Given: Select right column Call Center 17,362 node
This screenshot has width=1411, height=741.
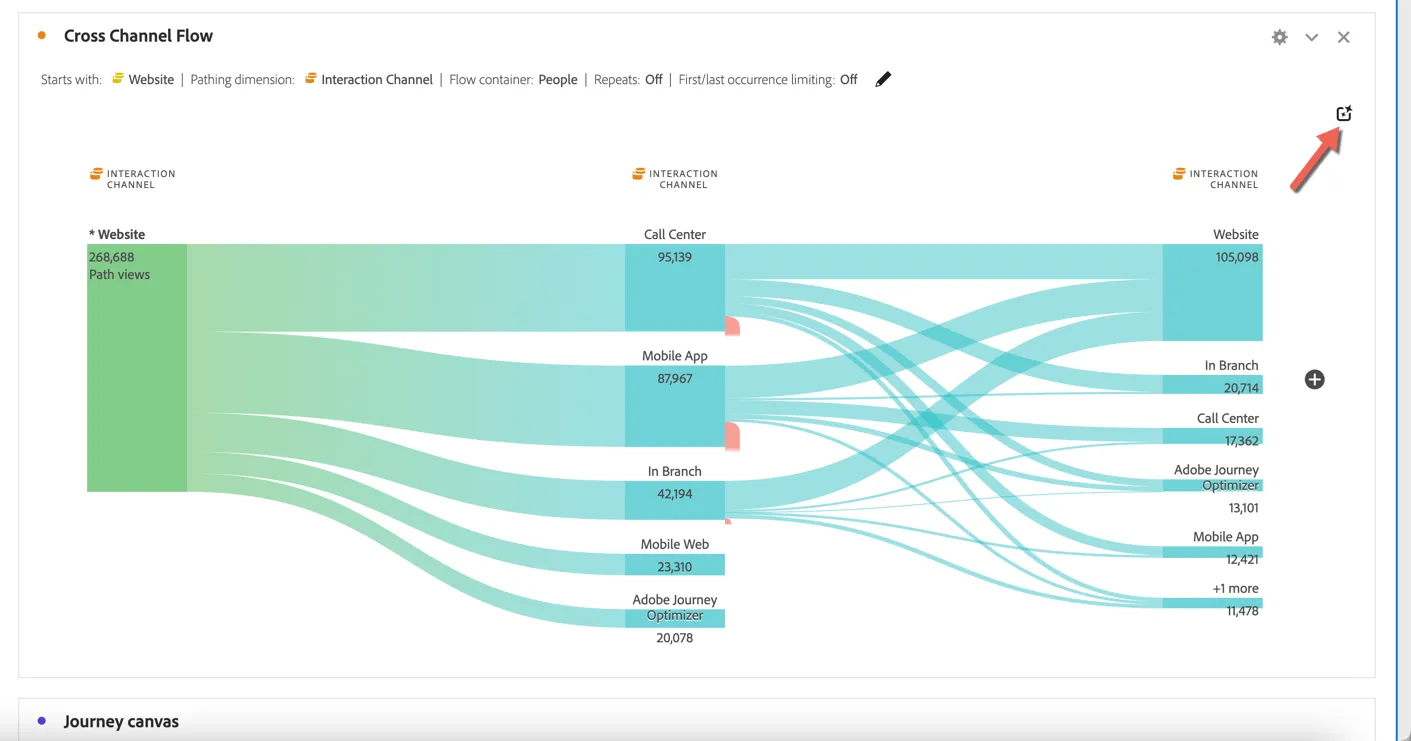Looking at the screenshot, I should click(x=1212, y=436).
